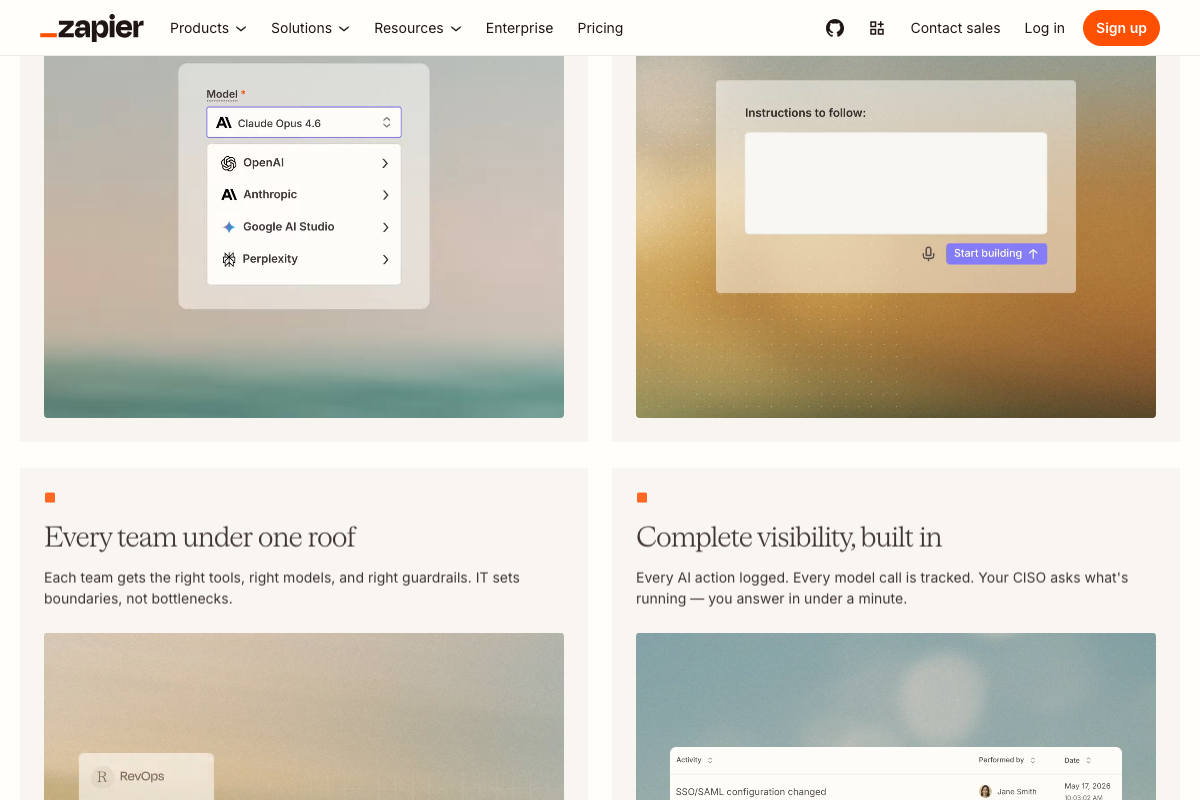Click Contact sales
1200x800 pixels.
955,28
